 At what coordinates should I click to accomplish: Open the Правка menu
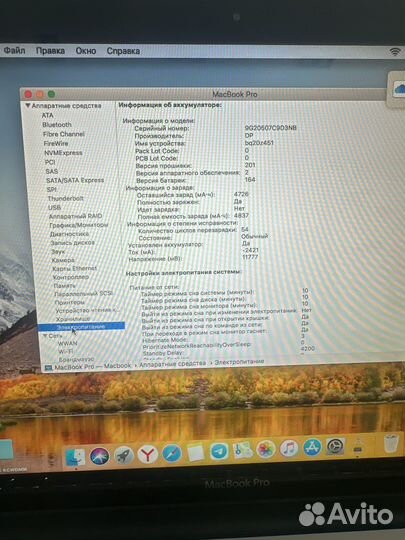(x=50, y=51)
